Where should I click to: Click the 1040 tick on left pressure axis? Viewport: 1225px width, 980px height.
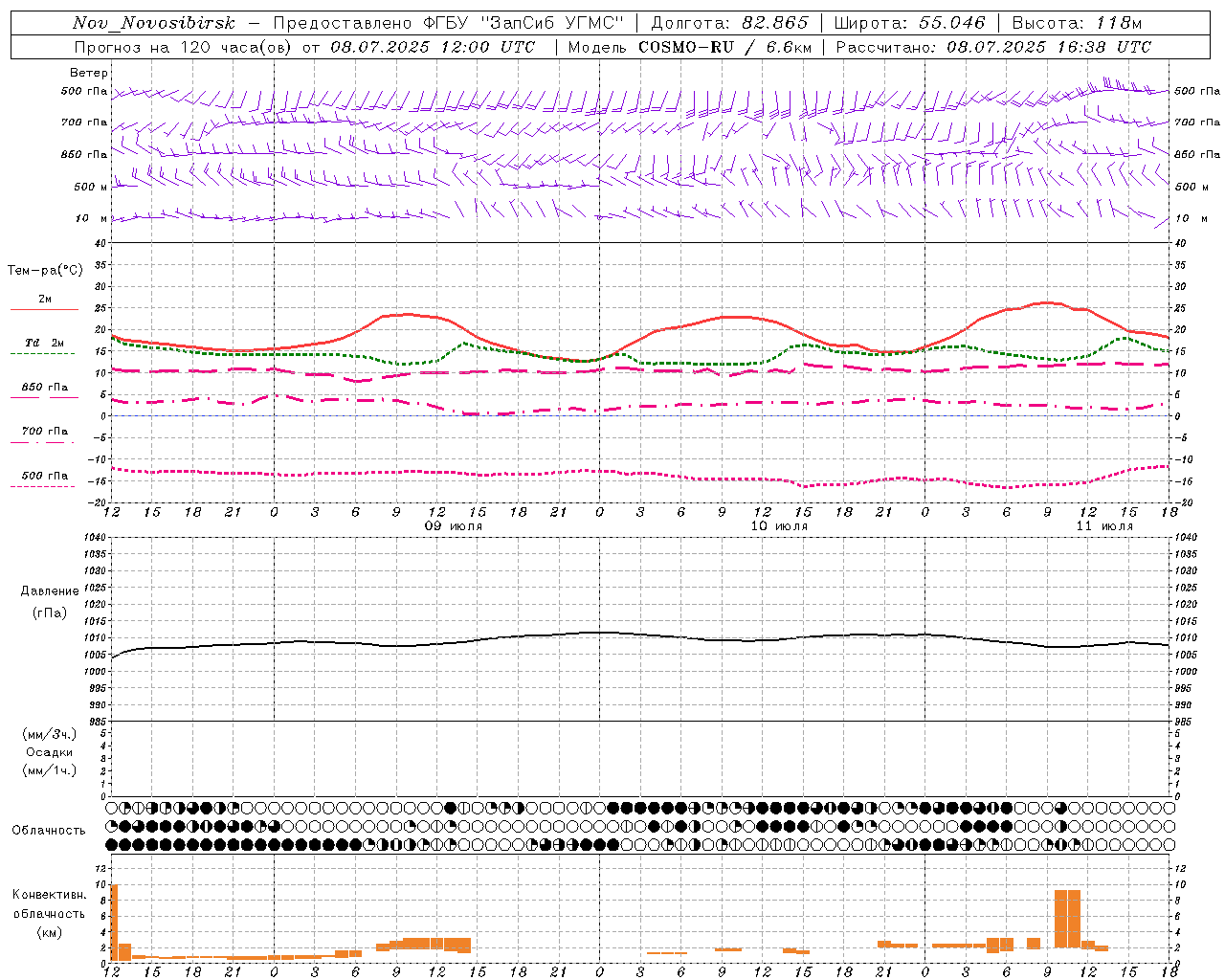coord(96,538)
